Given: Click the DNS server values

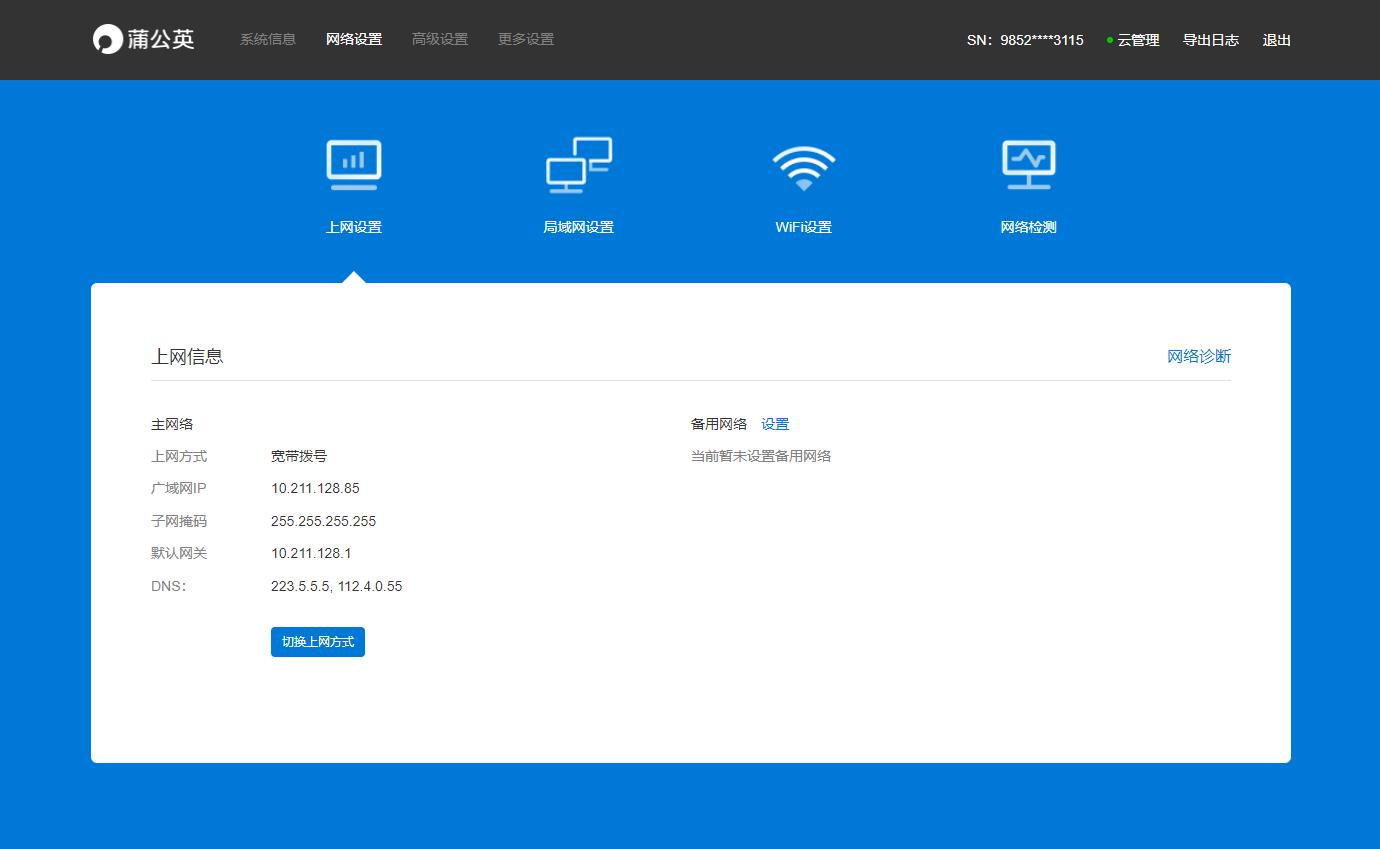Looking at the screenshot, I should pos(337,586).
